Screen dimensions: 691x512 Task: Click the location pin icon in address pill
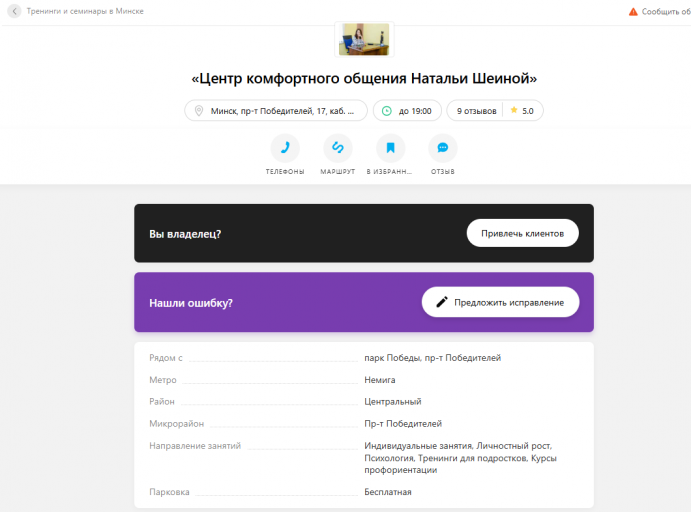[199, 111]
